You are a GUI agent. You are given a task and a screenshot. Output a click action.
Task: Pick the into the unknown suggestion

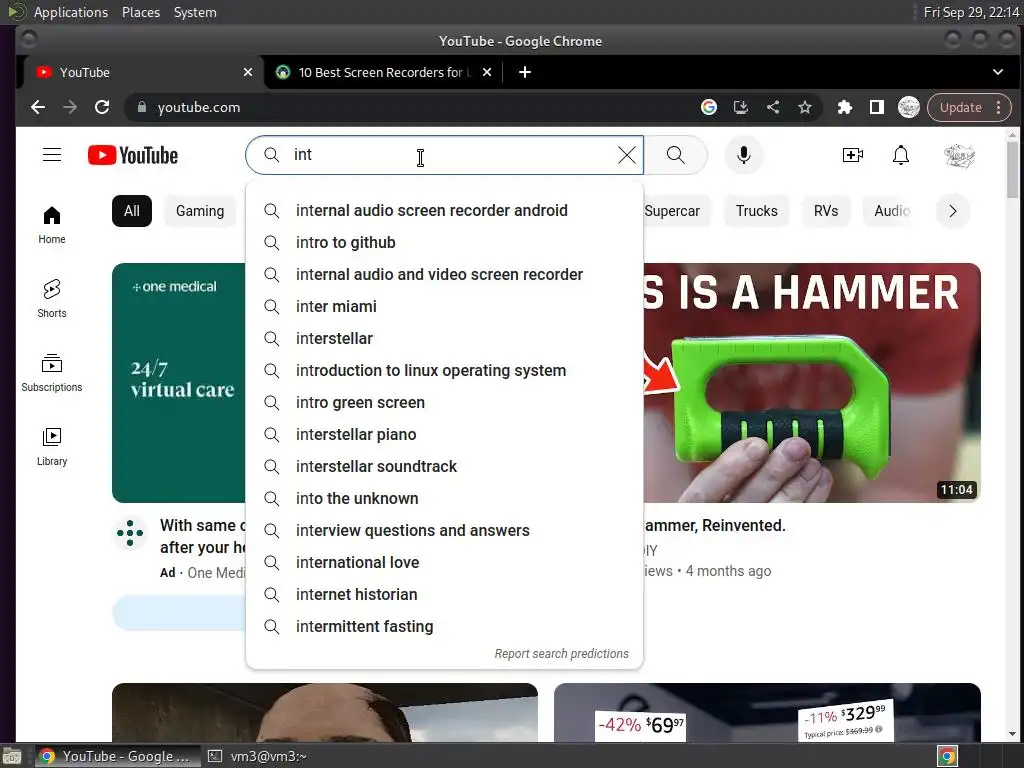(444, 498)
